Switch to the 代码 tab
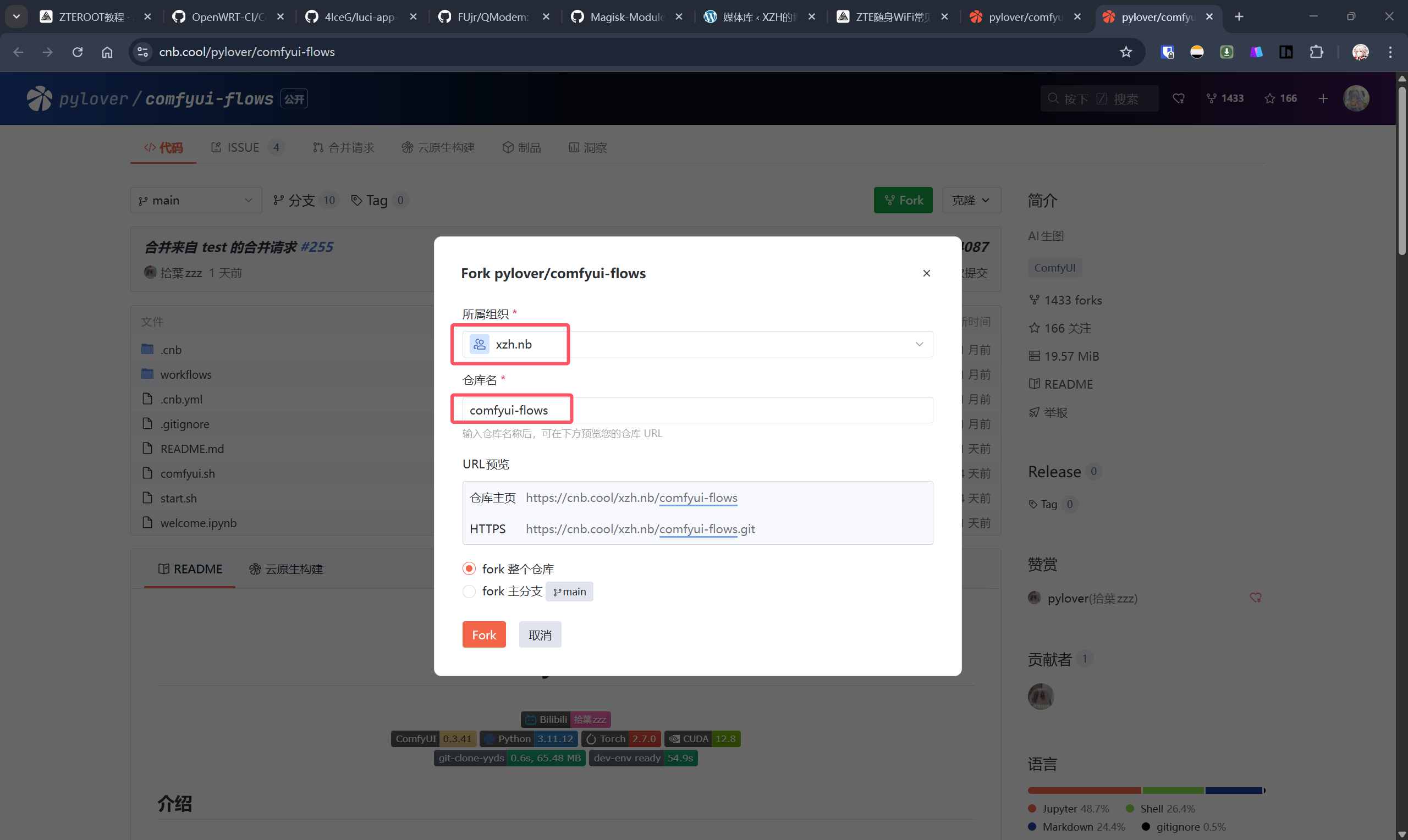 163,148
